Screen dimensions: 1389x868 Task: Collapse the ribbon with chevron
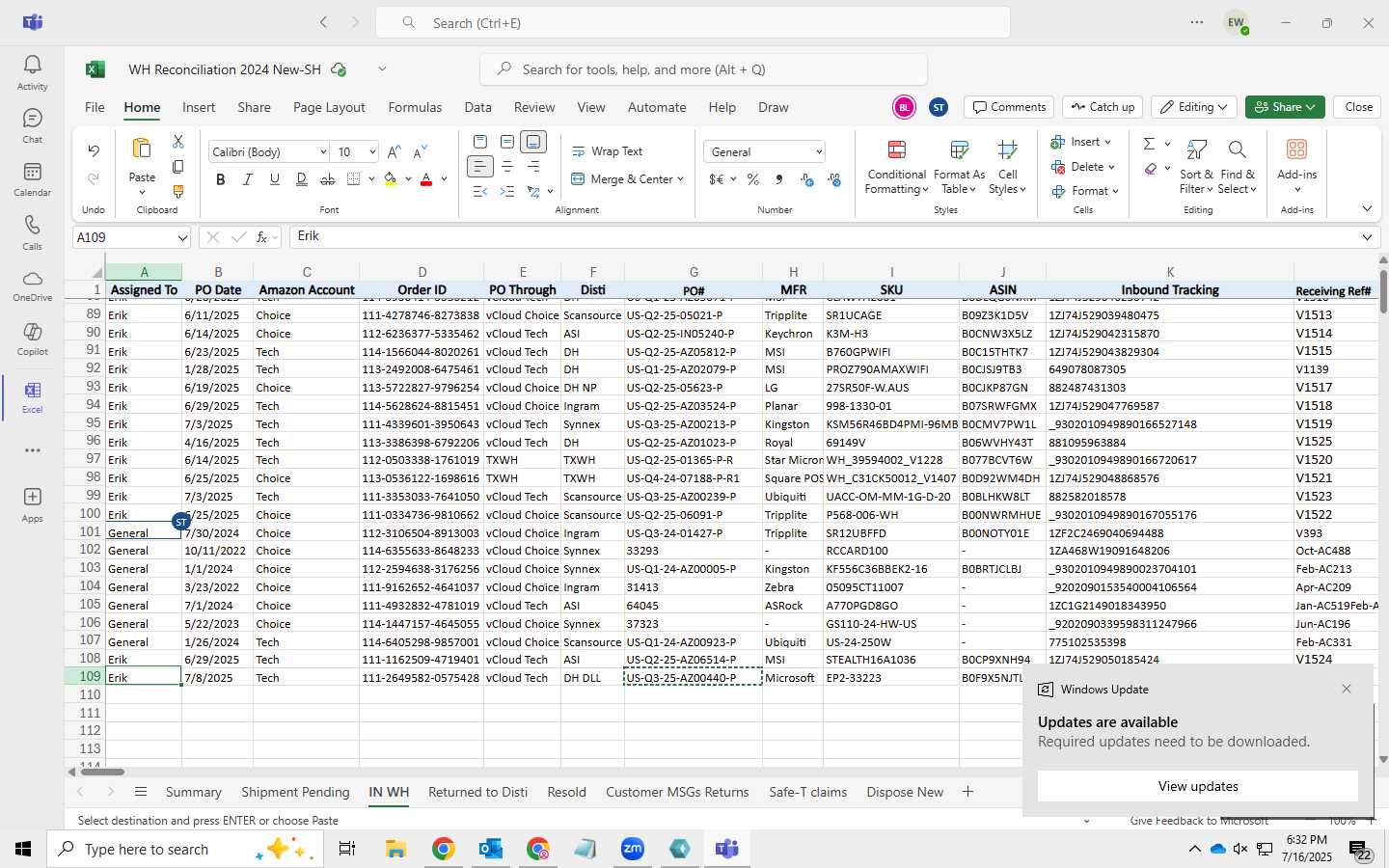1367,209
